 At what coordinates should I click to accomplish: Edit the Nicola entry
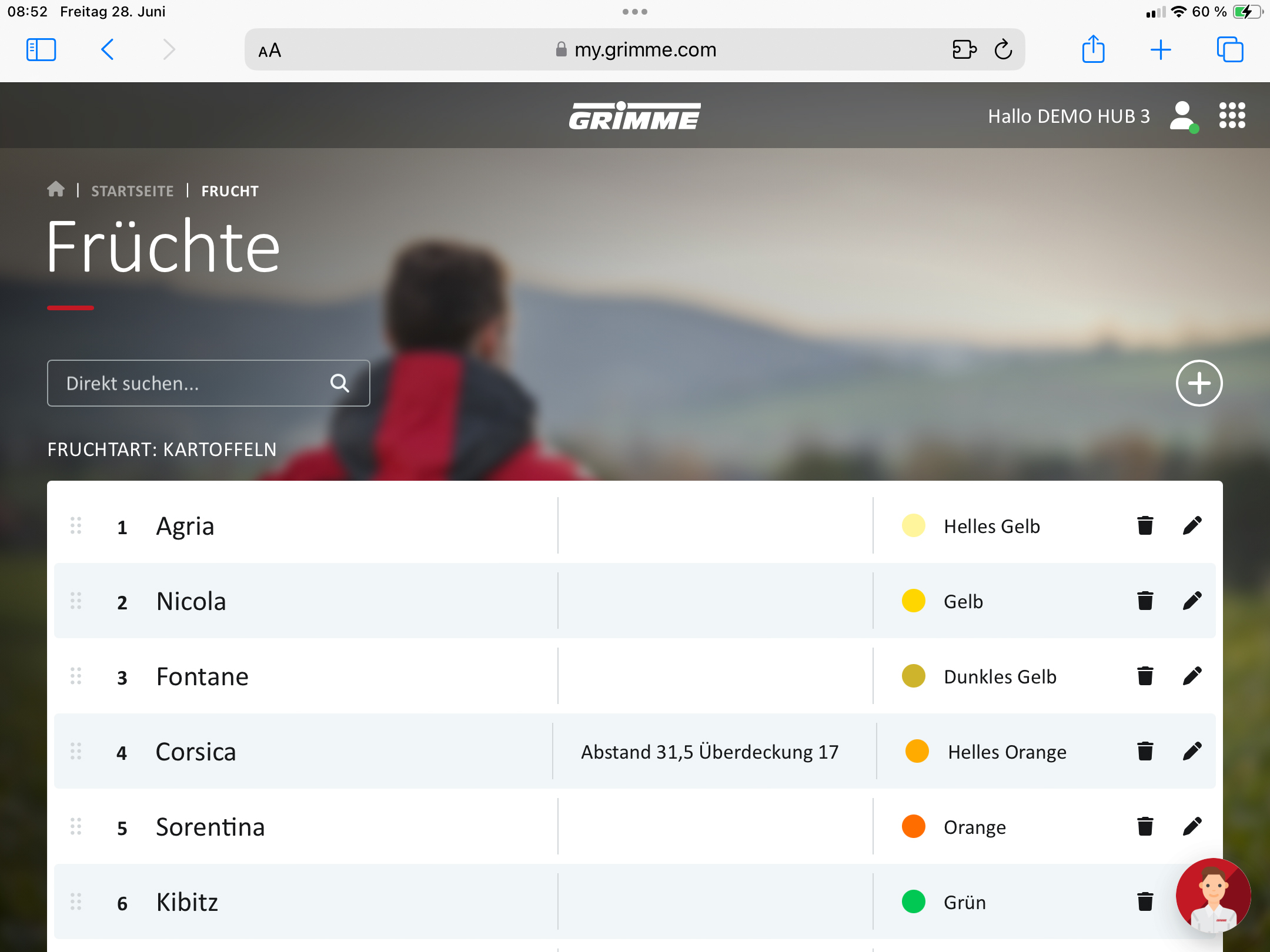tap(1192, 601)
